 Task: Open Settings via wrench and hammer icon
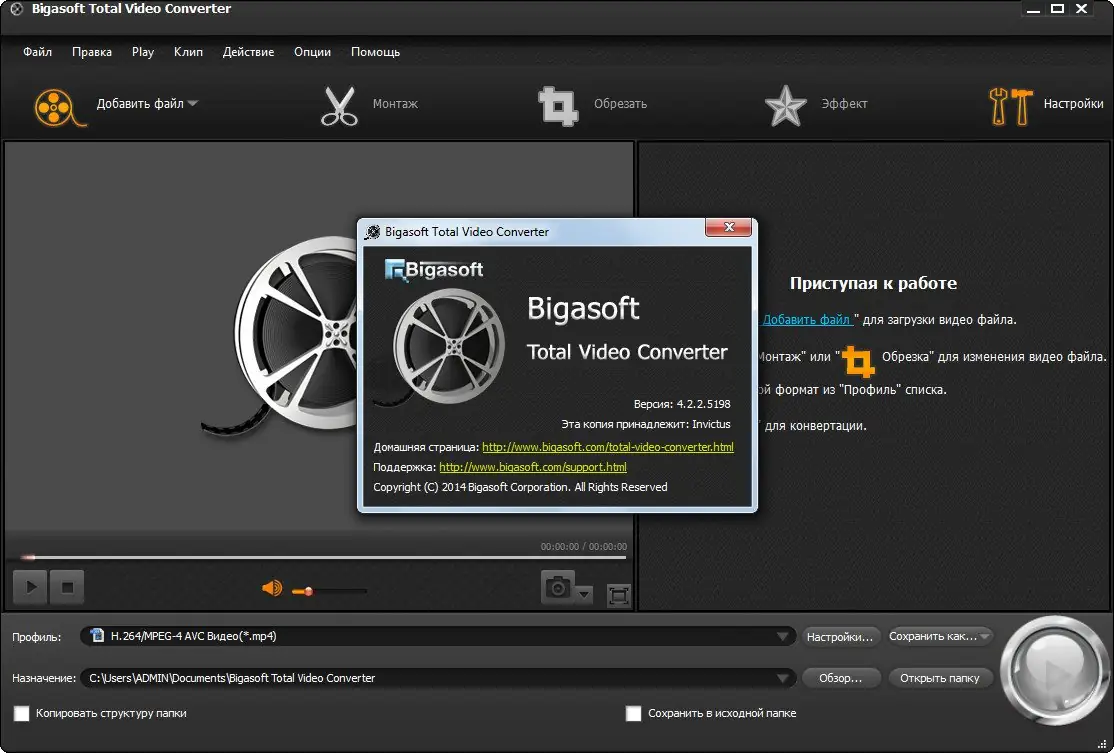(1010, 107)
